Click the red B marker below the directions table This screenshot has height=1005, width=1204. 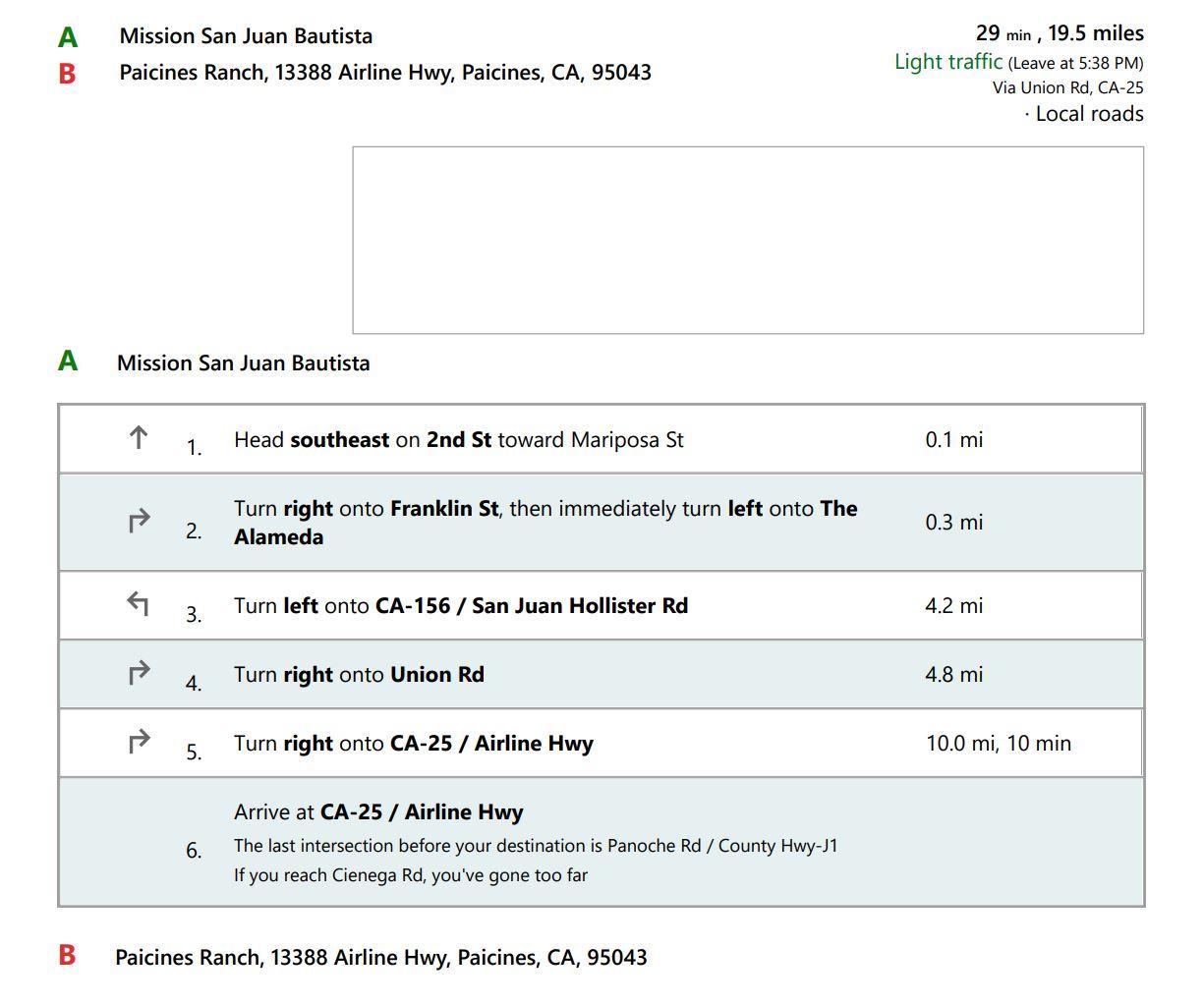tap(67, 955)
